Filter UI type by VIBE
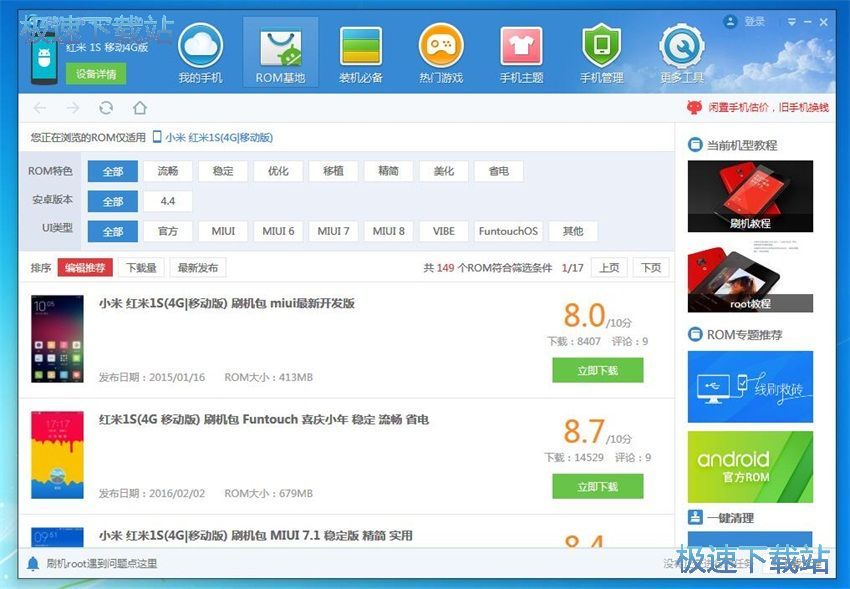Viewport: 850px width, 589px height. point(443,231)
